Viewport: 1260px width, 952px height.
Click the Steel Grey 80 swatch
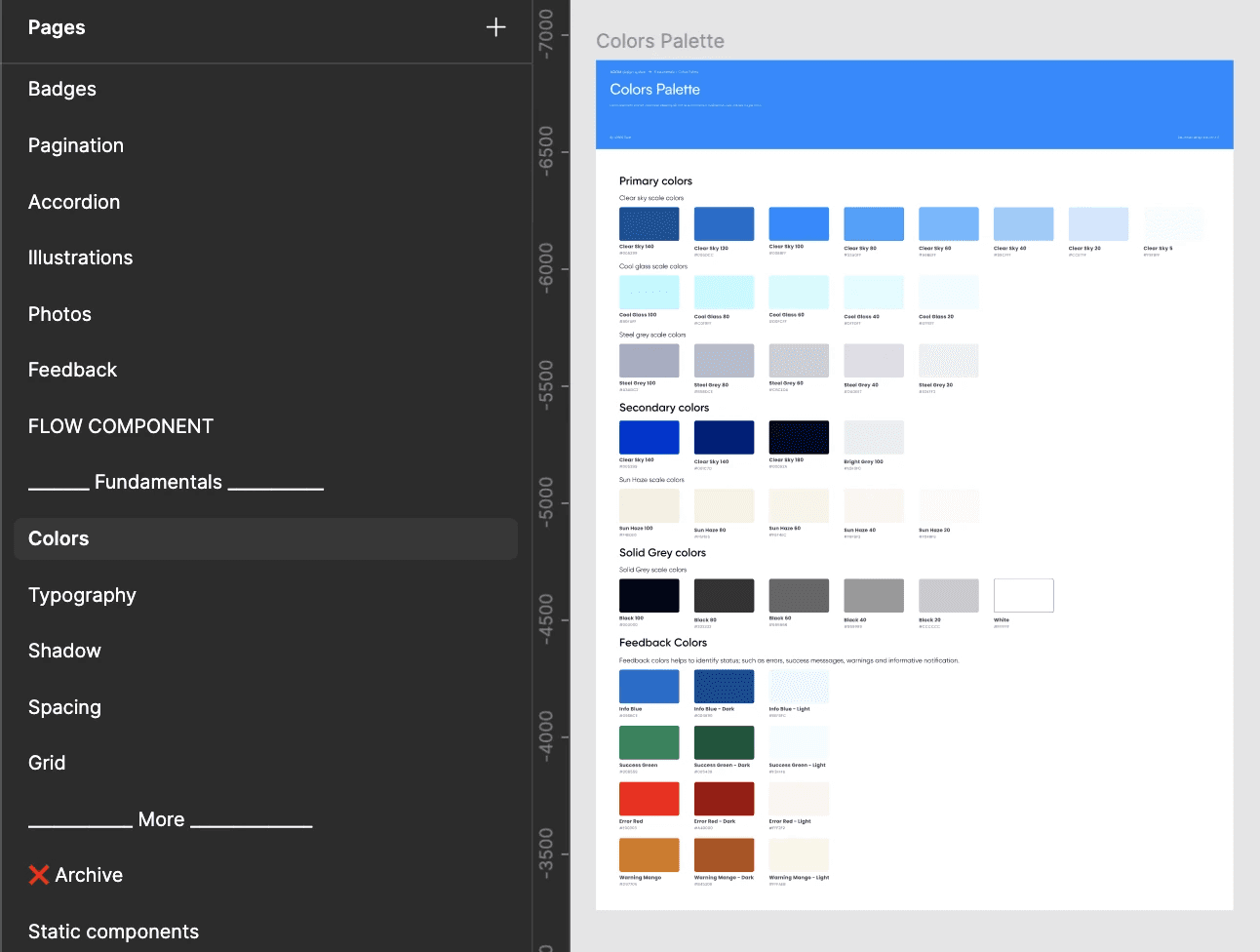click(x=724, y=360)
